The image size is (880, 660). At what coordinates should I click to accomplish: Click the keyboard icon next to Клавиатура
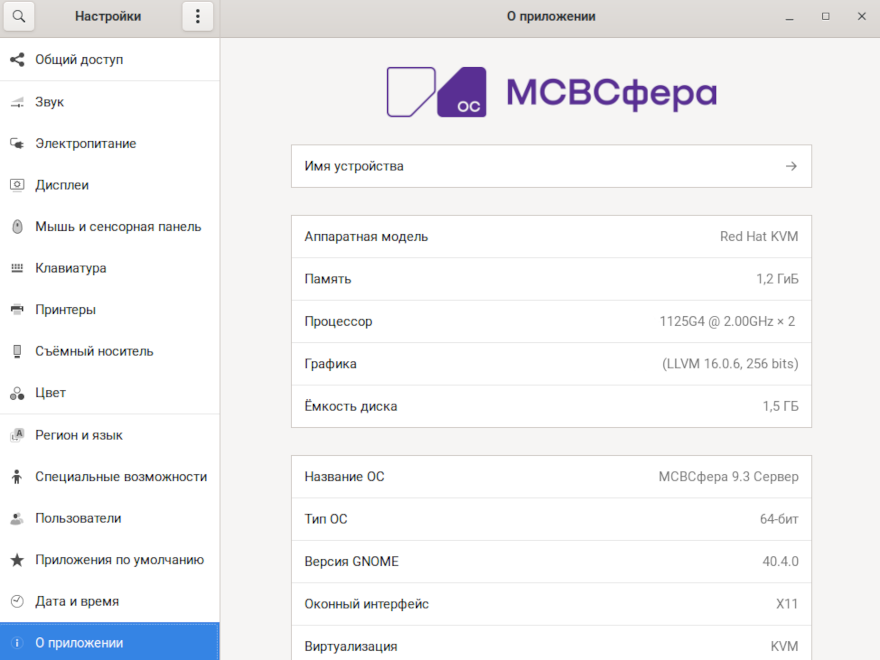click(x=17, y=268)
